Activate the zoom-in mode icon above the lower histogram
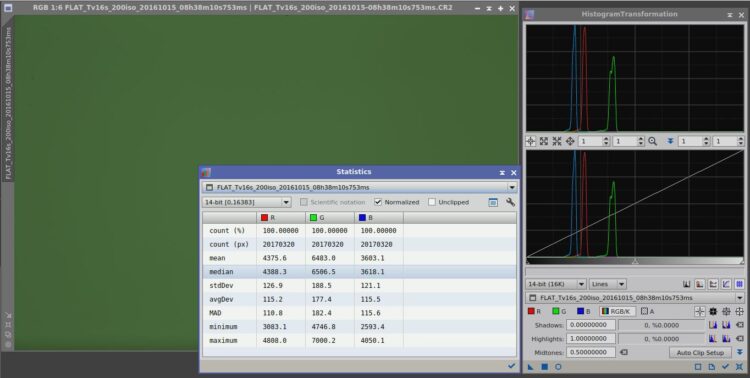 point(544,141)
